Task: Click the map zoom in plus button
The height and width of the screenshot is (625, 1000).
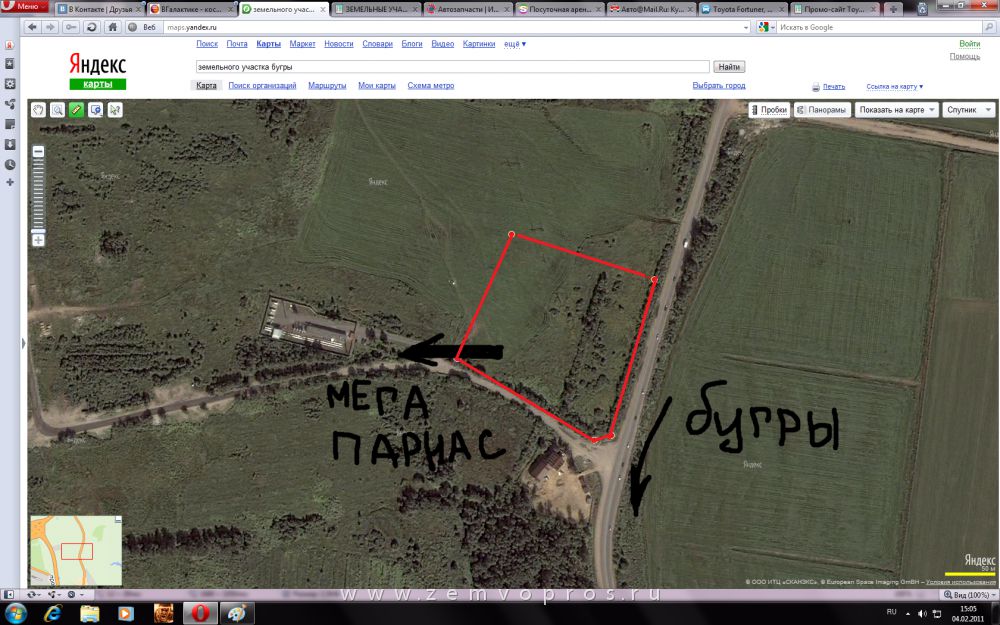Action: [38, 240]
